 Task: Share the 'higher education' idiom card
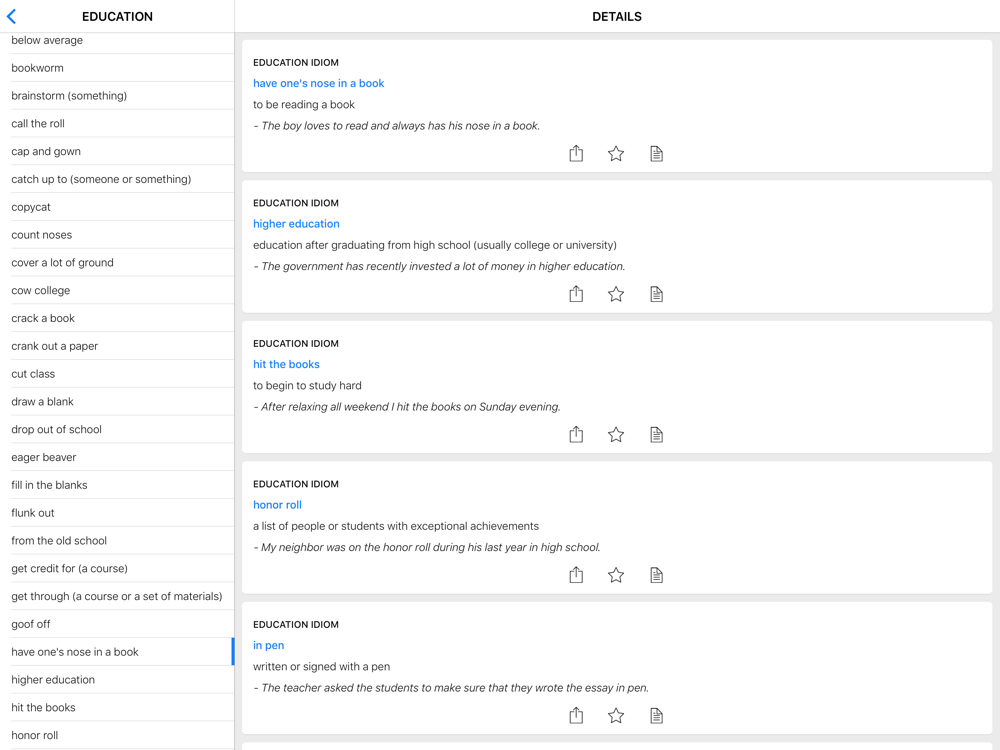pos(576,294)
